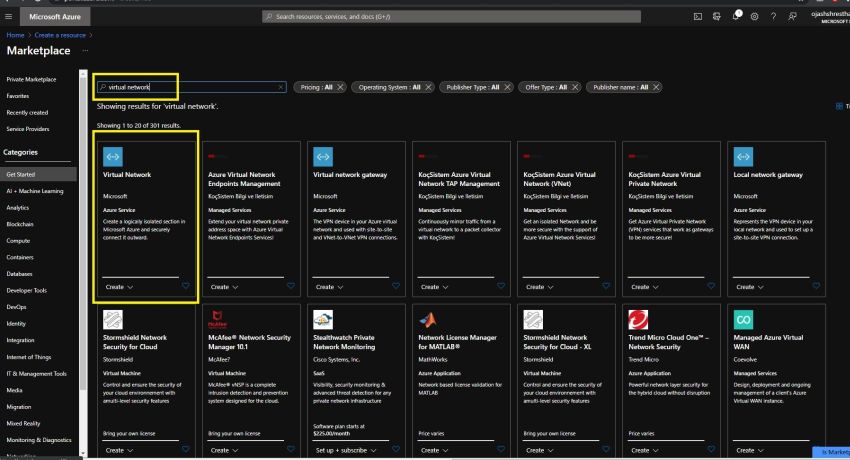Image resolution: width=850 pixels, height=460 pixels.
Task: Click the Network License Manager MATLAB logo
Action: point(428,320)
